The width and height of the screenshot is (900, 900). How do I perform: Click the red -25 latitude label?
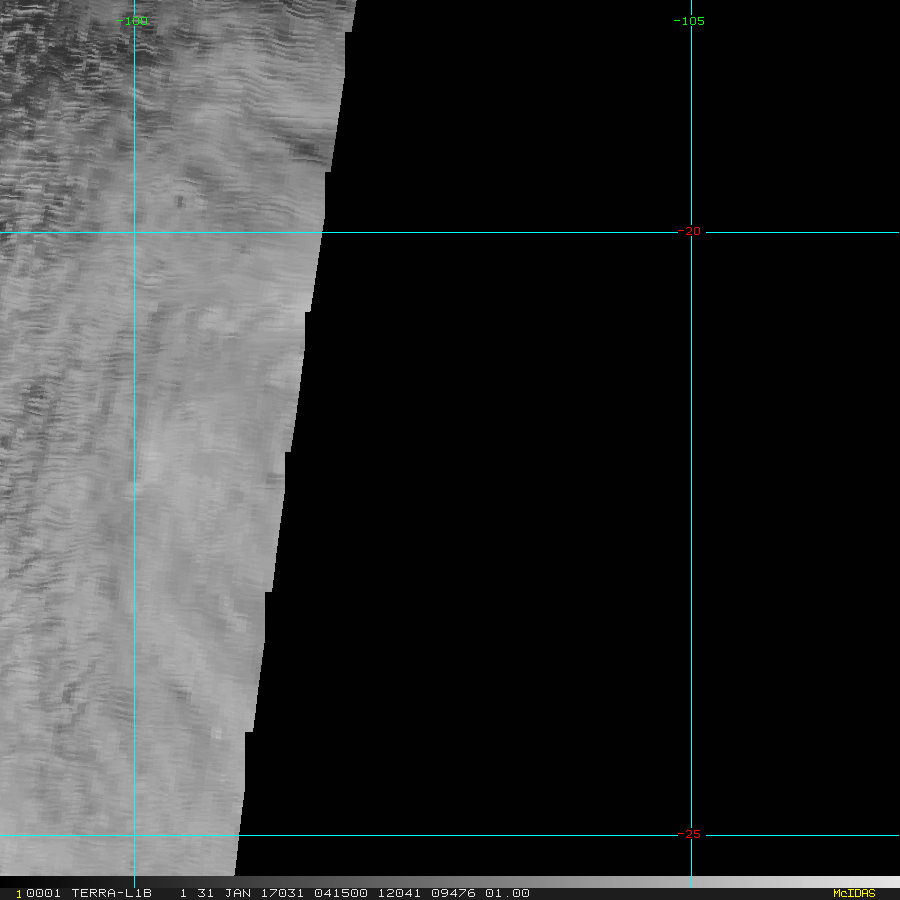pos(690,834)
